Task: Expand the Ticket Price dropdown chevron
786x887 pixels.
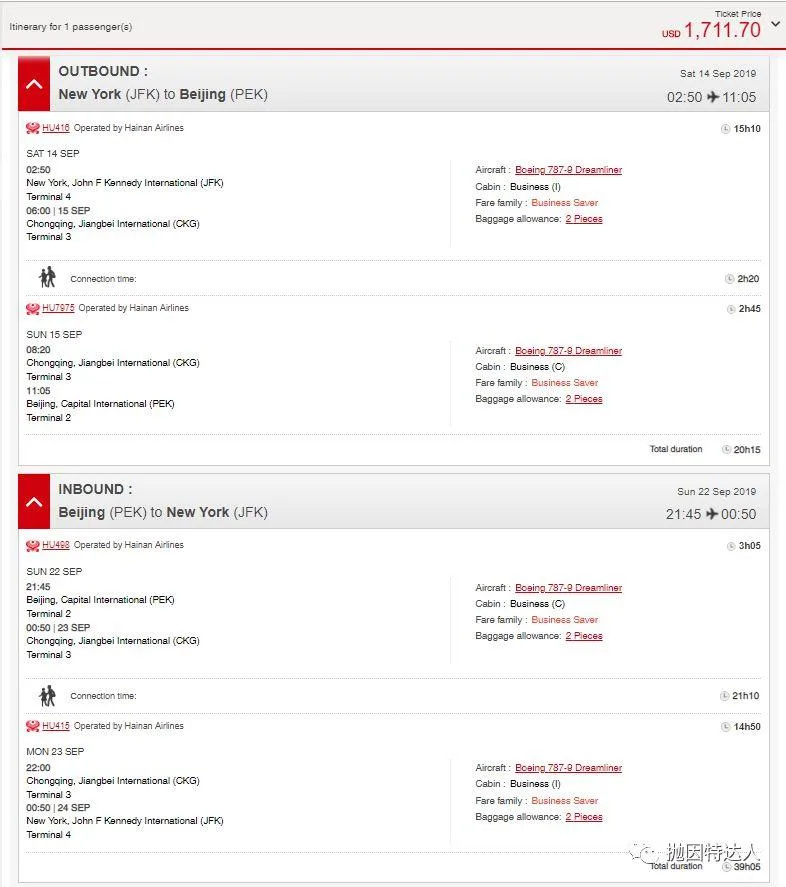Action: 775,24
